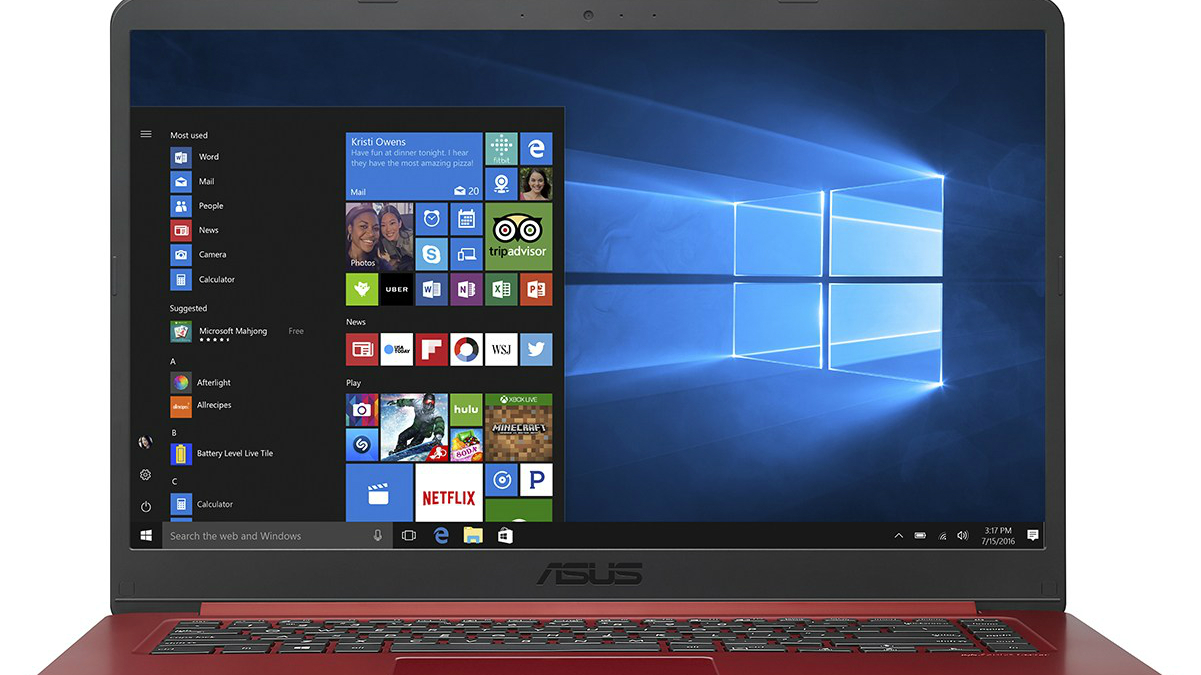Launch the Minecraft Xbox Live tile
Image resolution: width=1201 pixels, height=675 pixels.
519,428
